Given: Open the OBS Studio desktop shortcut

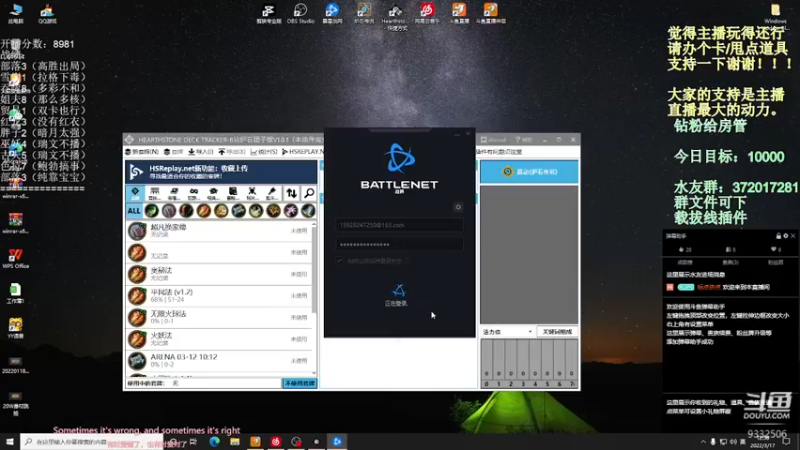Looking at the screenshot, I should click(300, 14).
